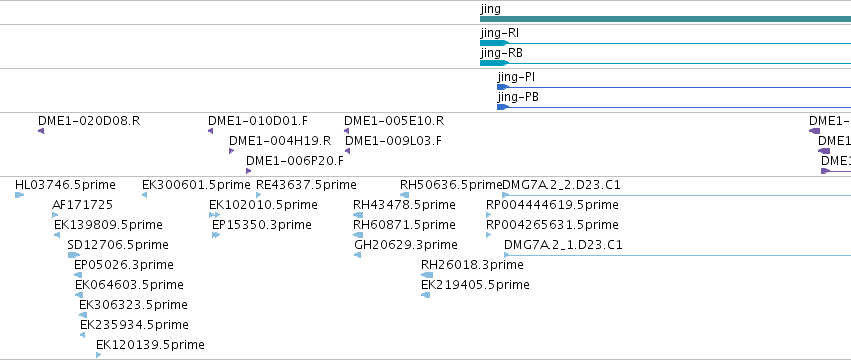Image resolution: width=851 pixels, height=360 pixels.
Task: Select the DME1-020D08.R feature arrow
Action: (41, 131)
